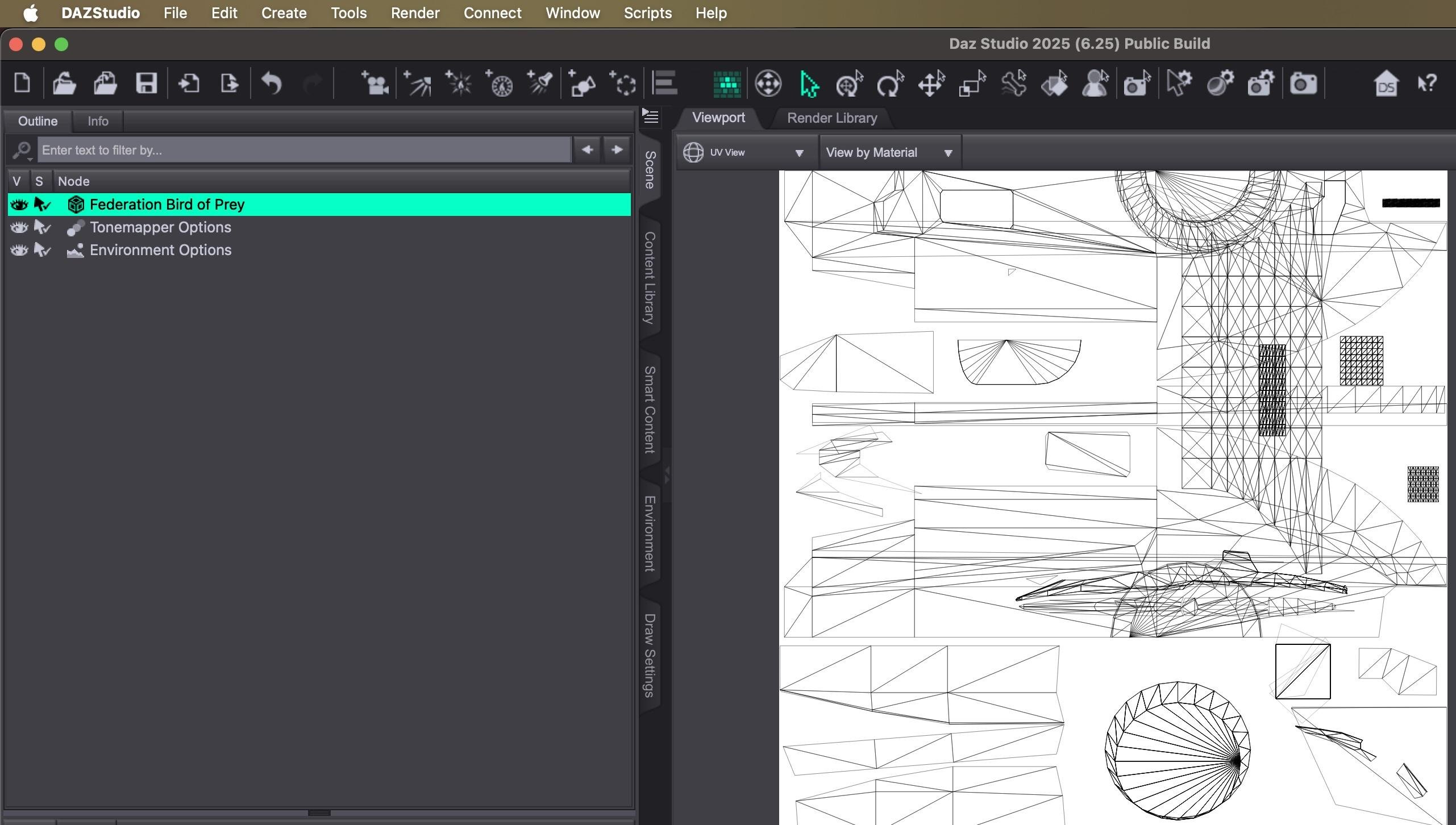Click the Undo arrow icon
1456x825 pixels.
[272, 84]
